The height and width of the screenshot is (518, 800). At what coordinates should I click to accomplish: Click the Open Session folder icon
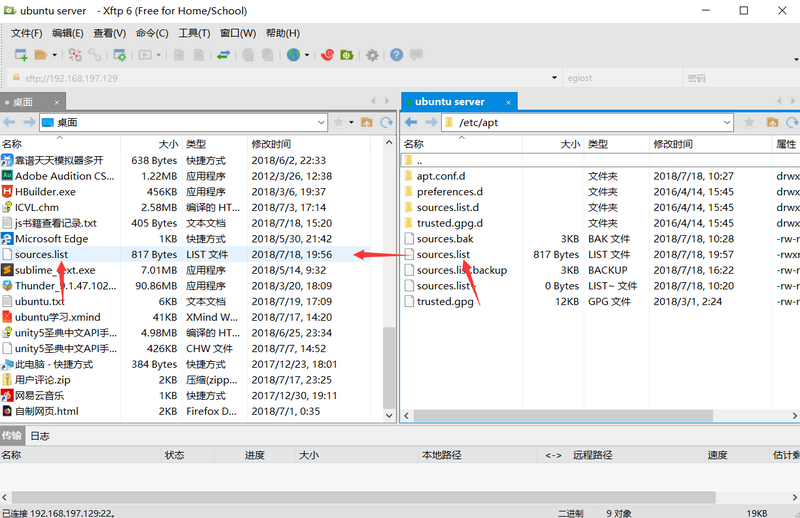[x=41, y=55]
